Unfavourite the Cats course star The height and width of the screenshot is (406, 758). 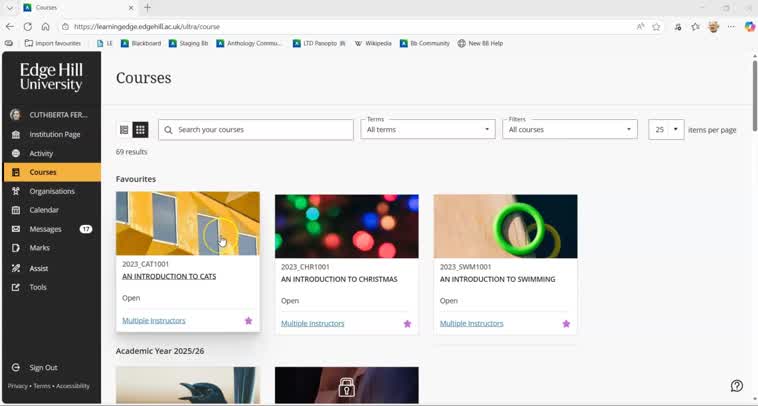pyautogui.click(x=248, y=320)
